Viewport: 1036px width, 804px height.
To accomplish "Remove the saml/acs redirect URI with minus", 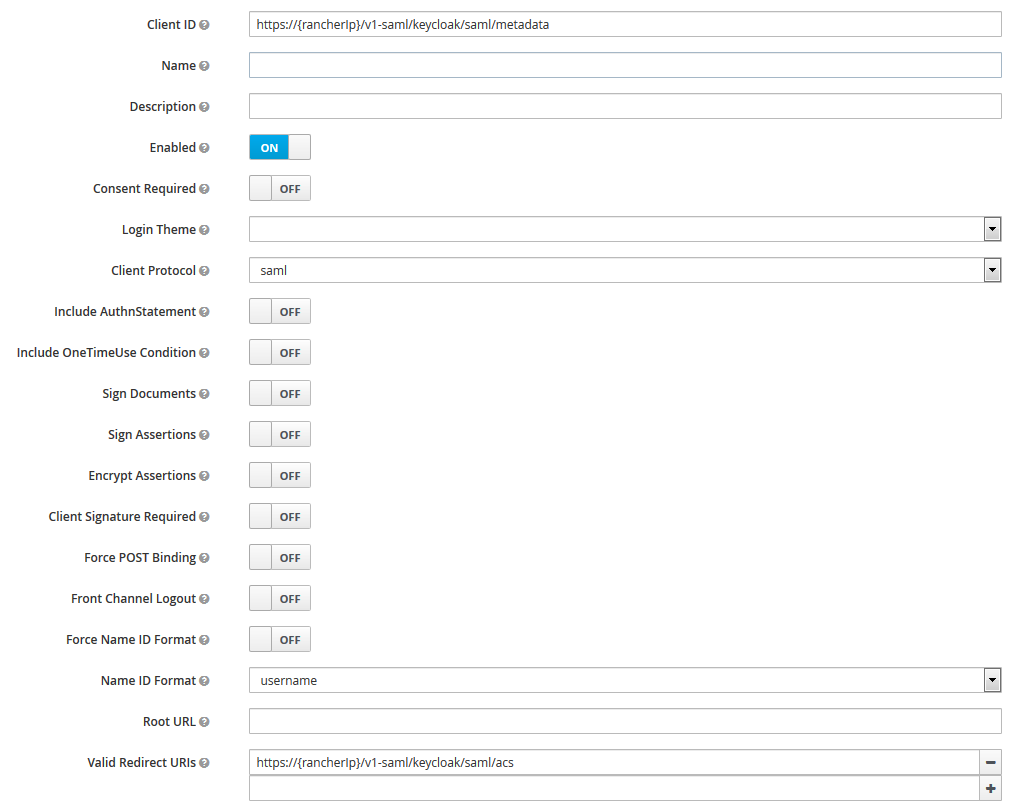I will pyautogui.click(x=990, y=762).
